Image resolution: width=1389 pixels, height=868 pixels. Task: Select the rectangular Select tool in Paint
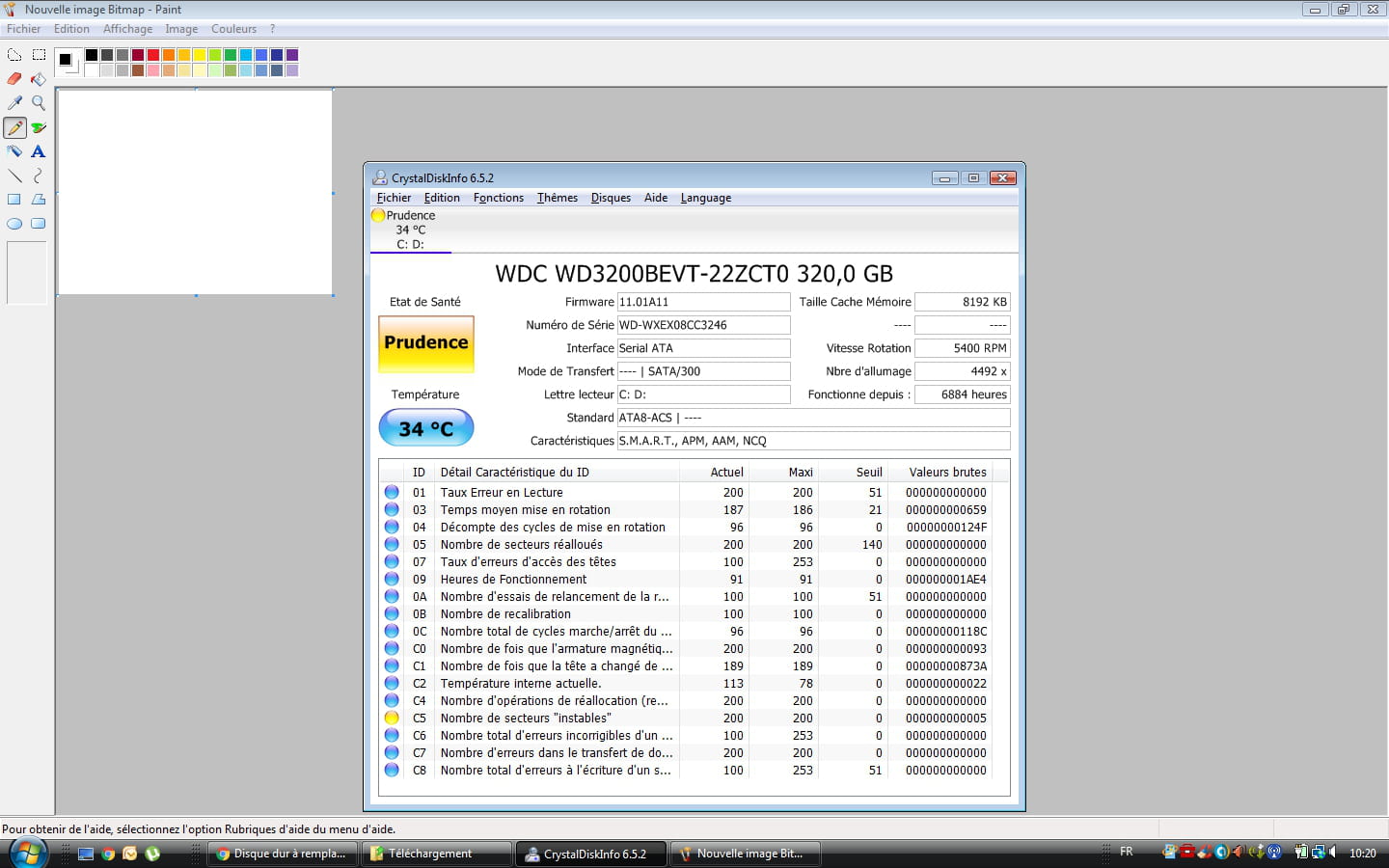point(39,55)
